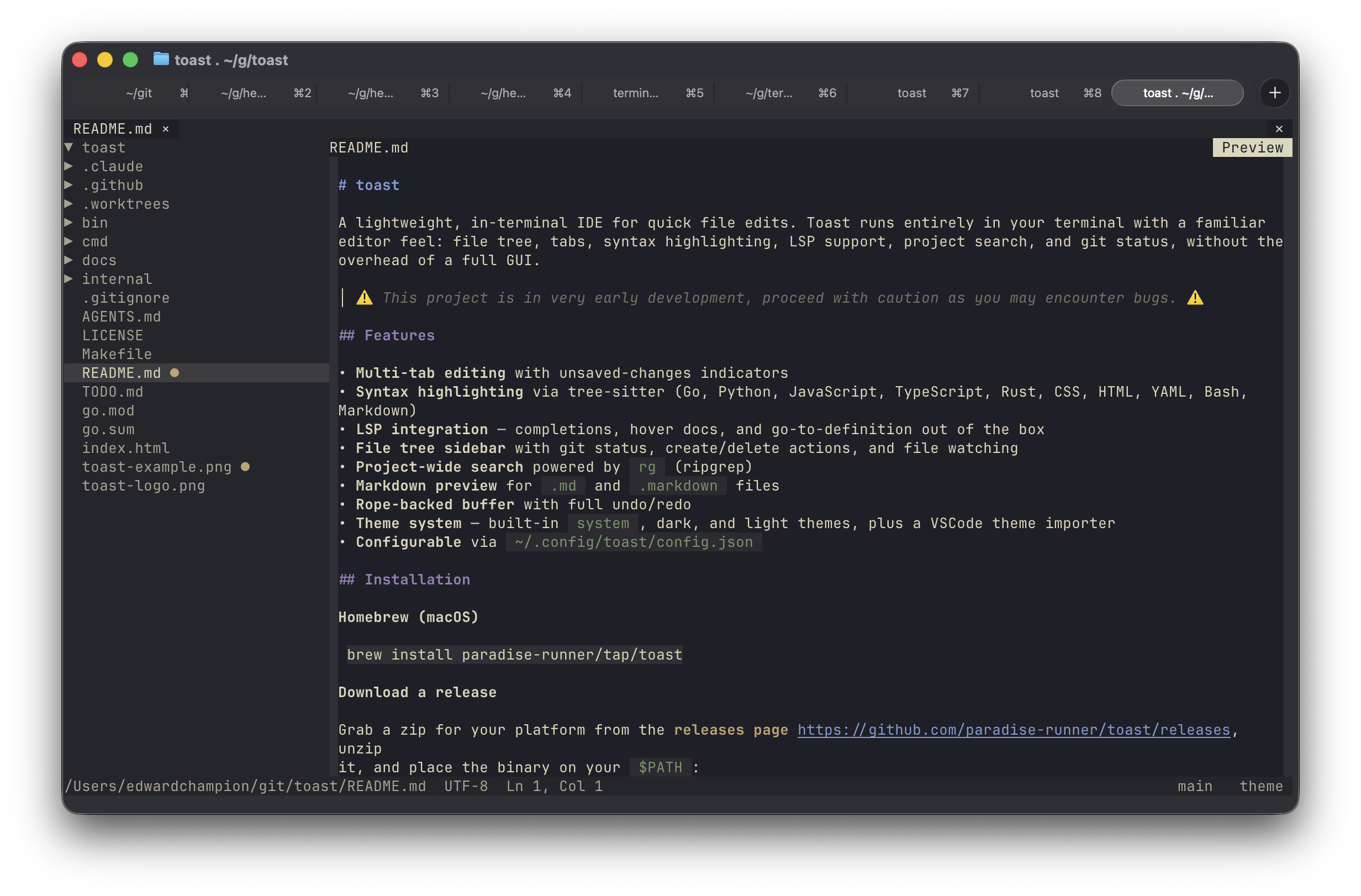Expand the .github folder

click(68, 185)
